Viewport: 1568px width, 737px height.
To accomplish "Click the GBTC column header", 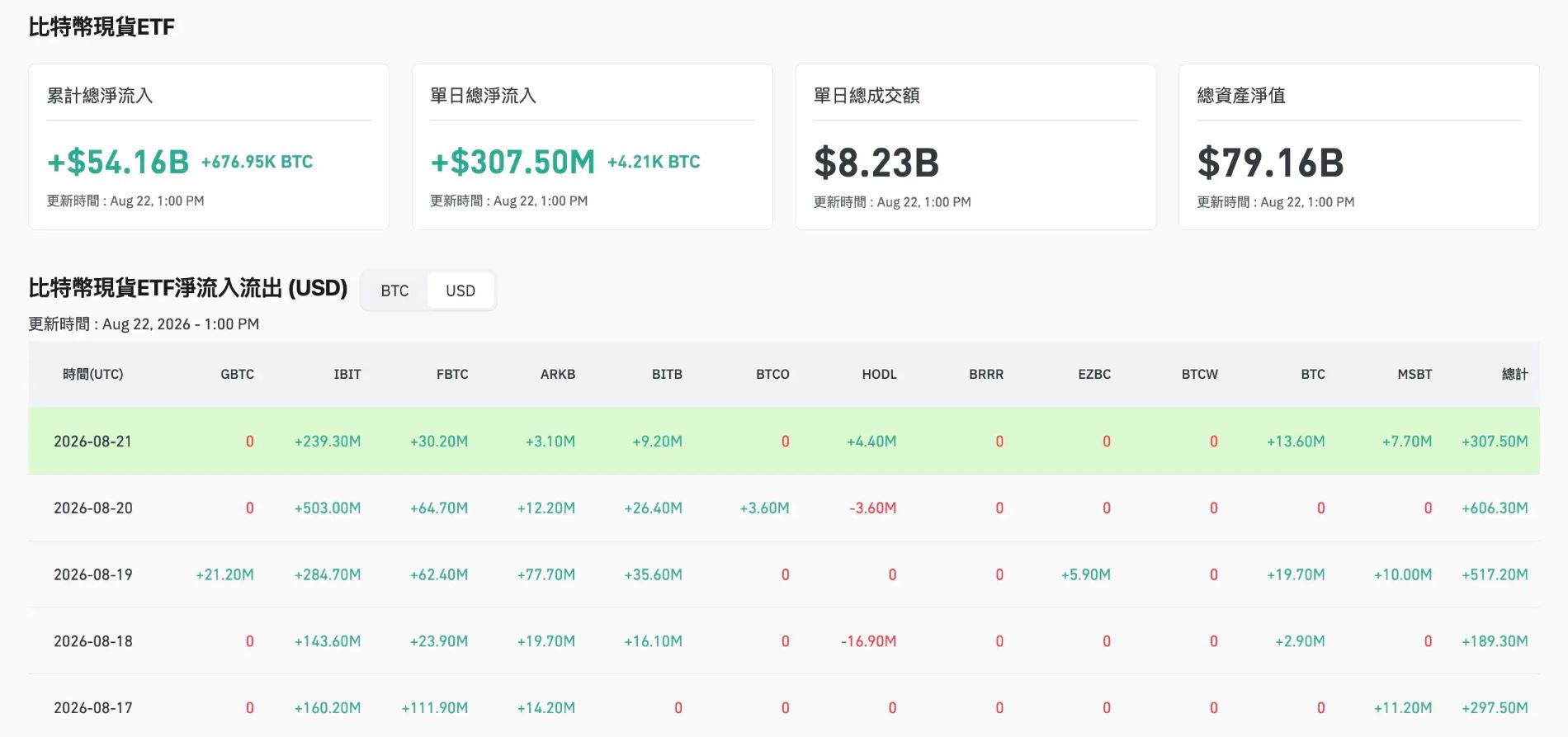I will pyautogui.click(x=237, y=374).
